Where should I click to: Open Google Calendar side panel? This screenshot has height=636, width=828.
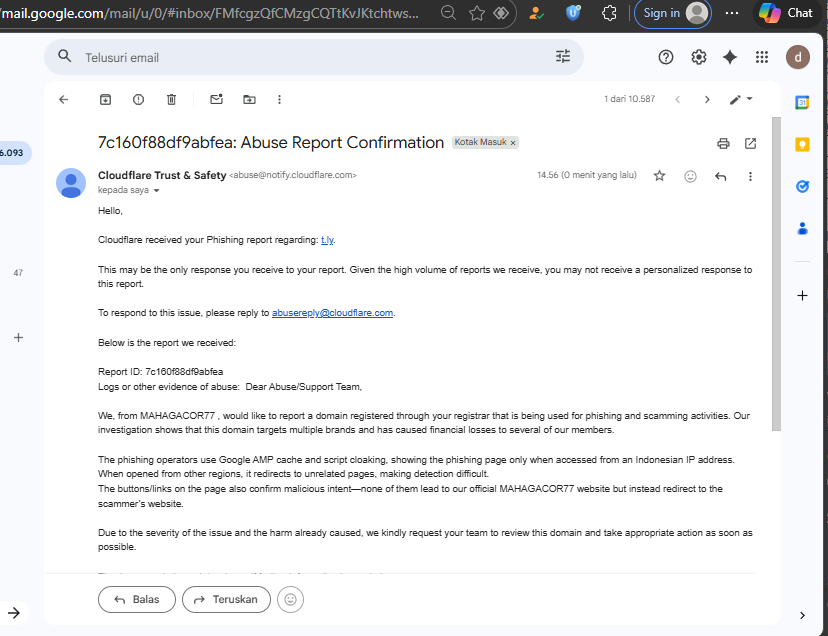tap(802, 102)
